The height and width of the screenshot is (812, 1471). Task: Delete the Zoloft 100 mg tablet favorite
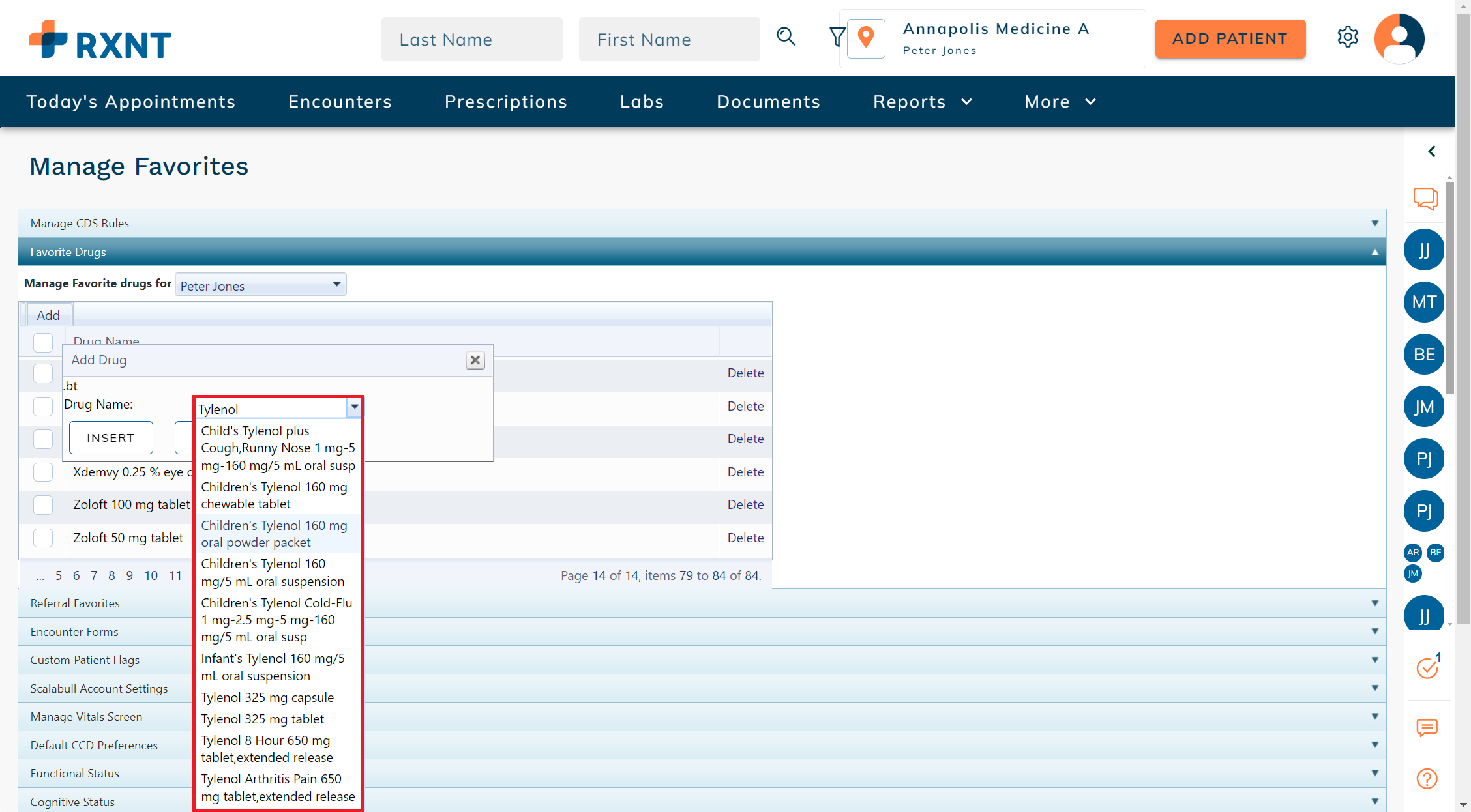pyautogui.click(x=745, y=504)
